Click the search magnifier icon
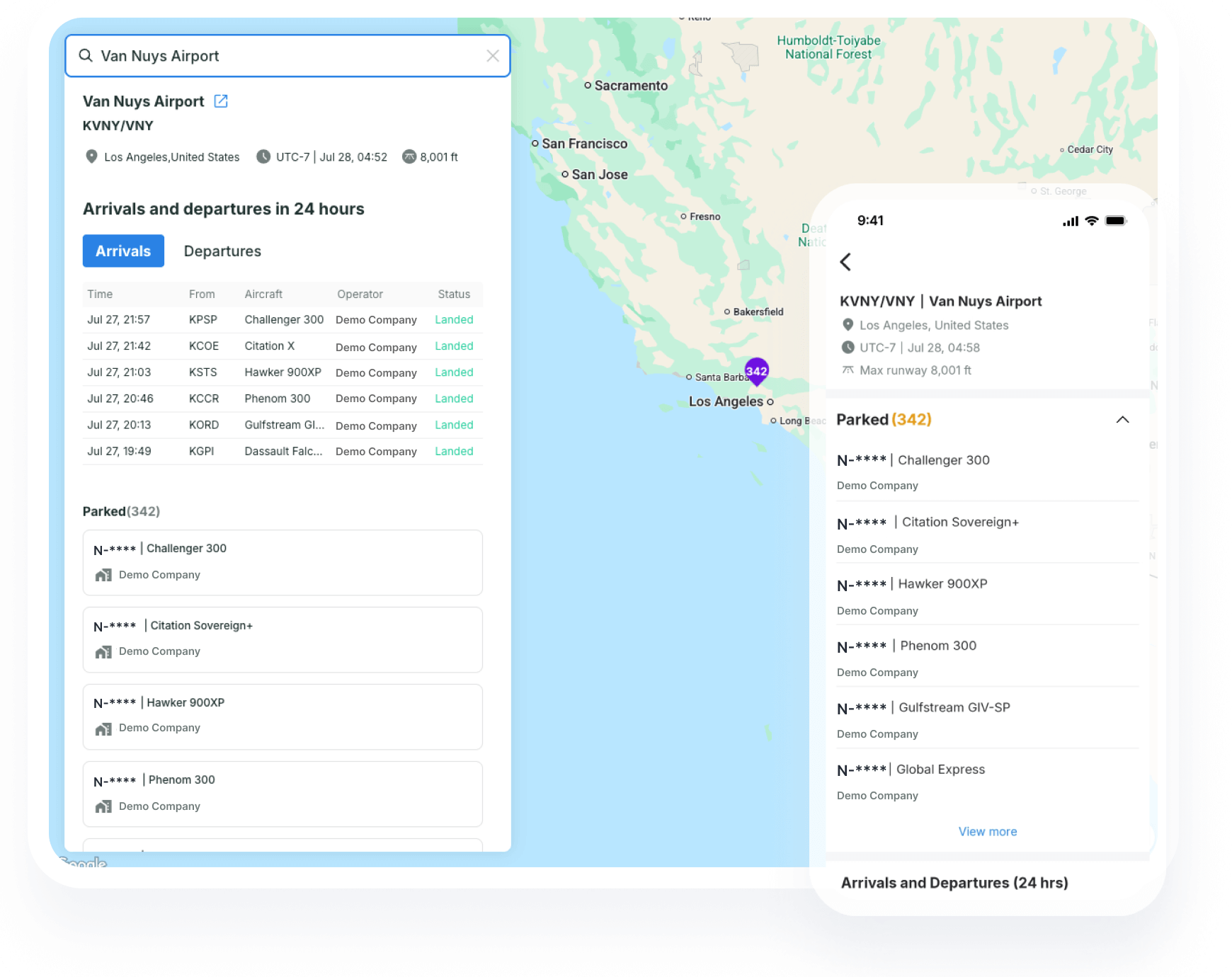 (86, 55)
